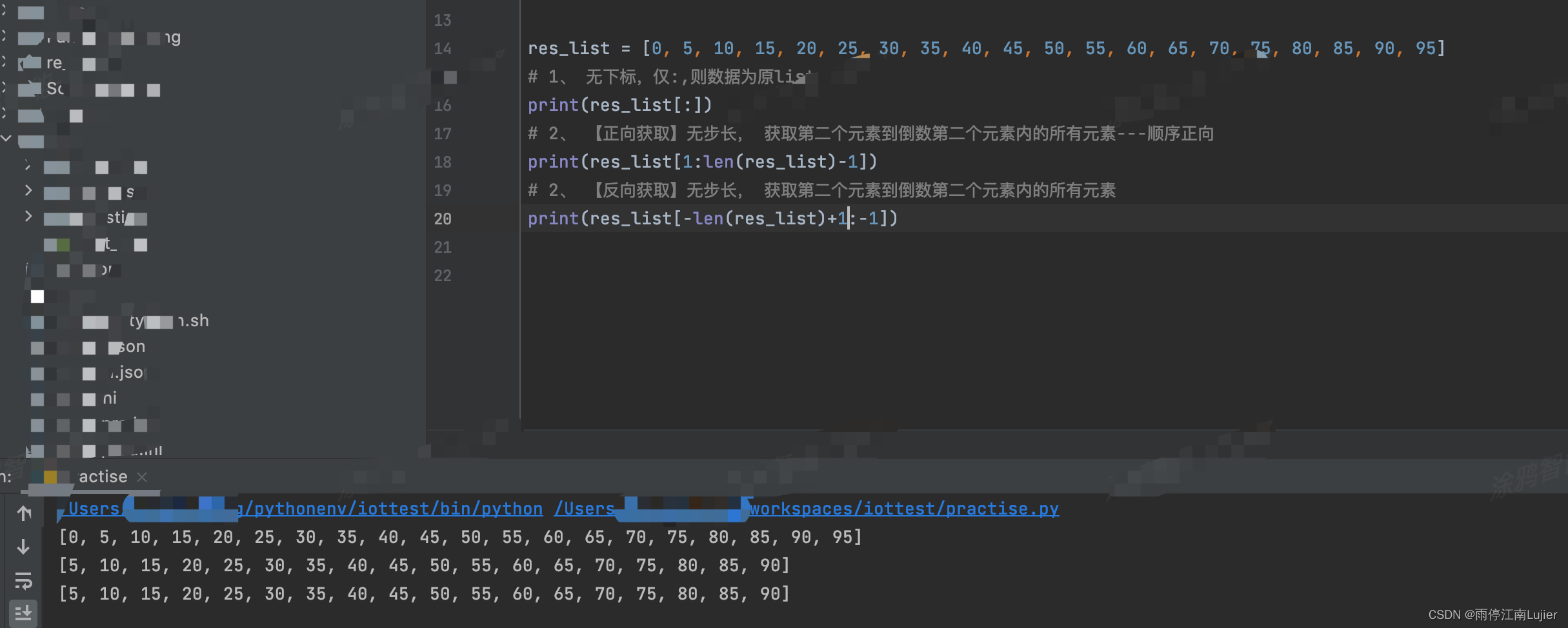
Task: Collapse the expanded folder in project tree
Action: point(6,138)
